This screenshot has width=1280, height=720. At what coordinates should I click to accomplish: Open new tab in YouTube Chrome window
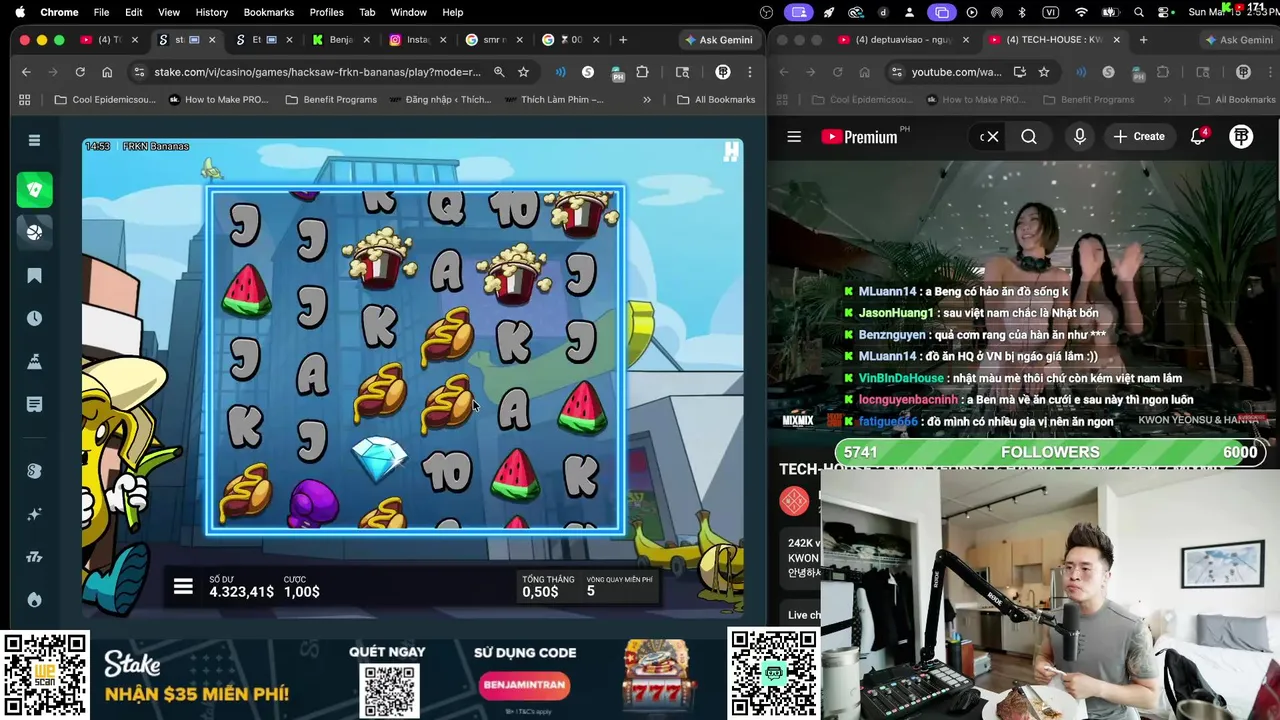click(1143, 40)
